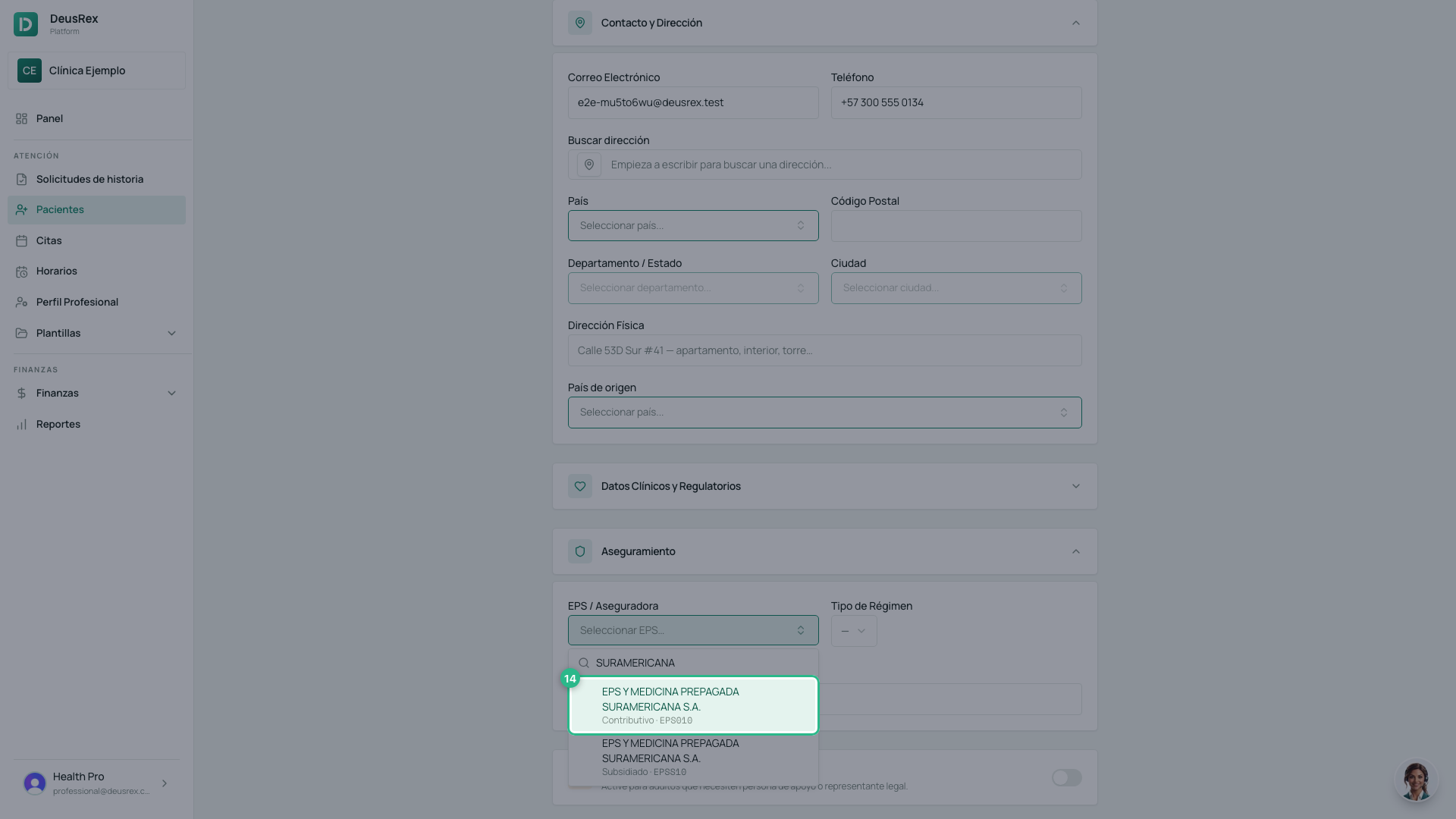Open the País dropdown
Image resolution: width=1456 pixels, height=819 pixels.
(x=693, y=225)
